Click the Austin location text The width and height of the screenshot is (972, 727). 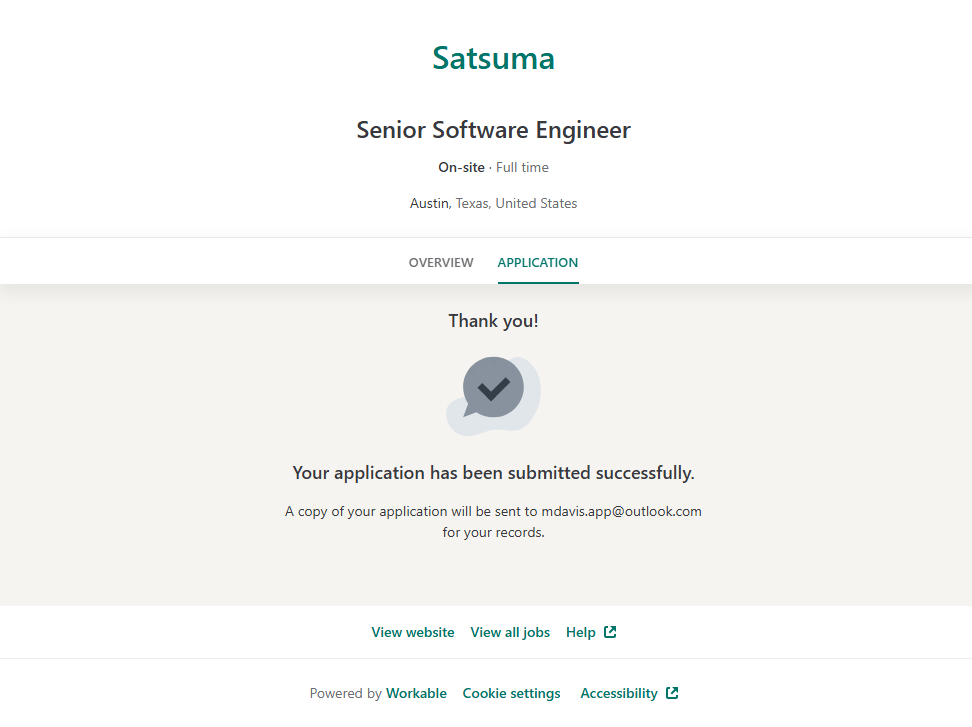(429, 204)
